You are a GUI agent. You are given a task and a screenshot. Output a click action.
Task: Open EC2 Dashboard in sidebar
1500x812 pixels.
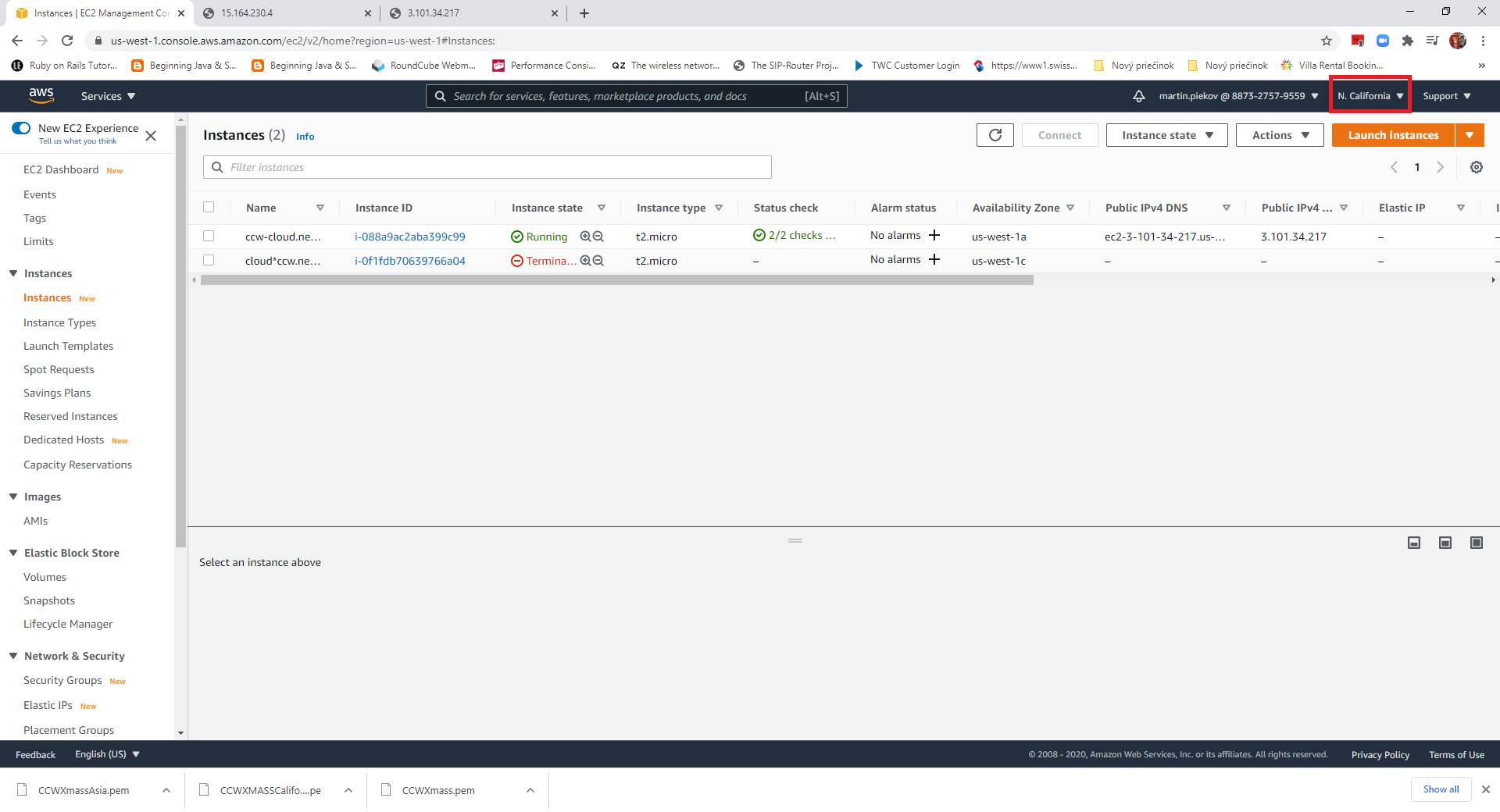click(x=61, y=169)
